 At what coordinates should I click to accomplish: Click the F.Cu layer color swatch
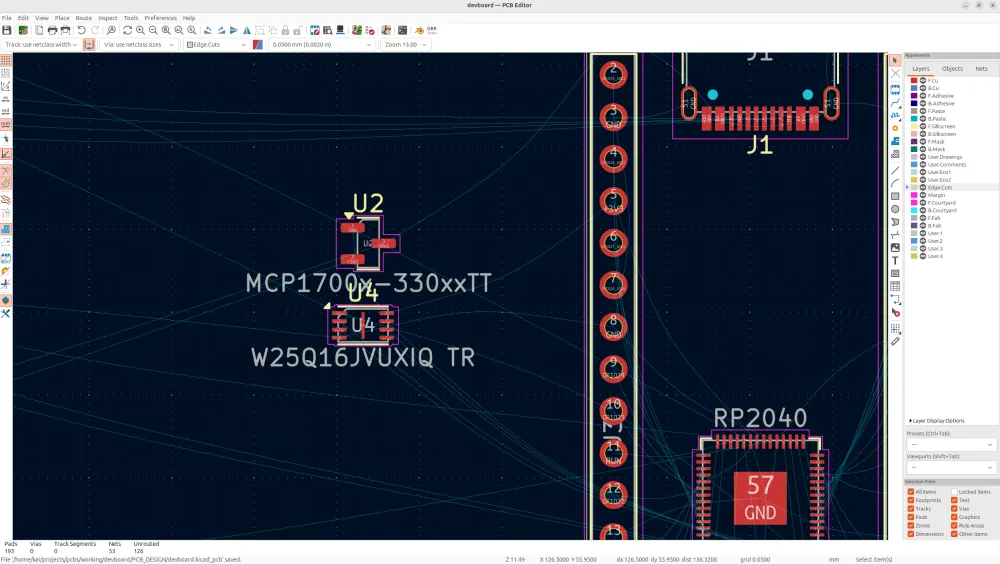coord(914,80)
